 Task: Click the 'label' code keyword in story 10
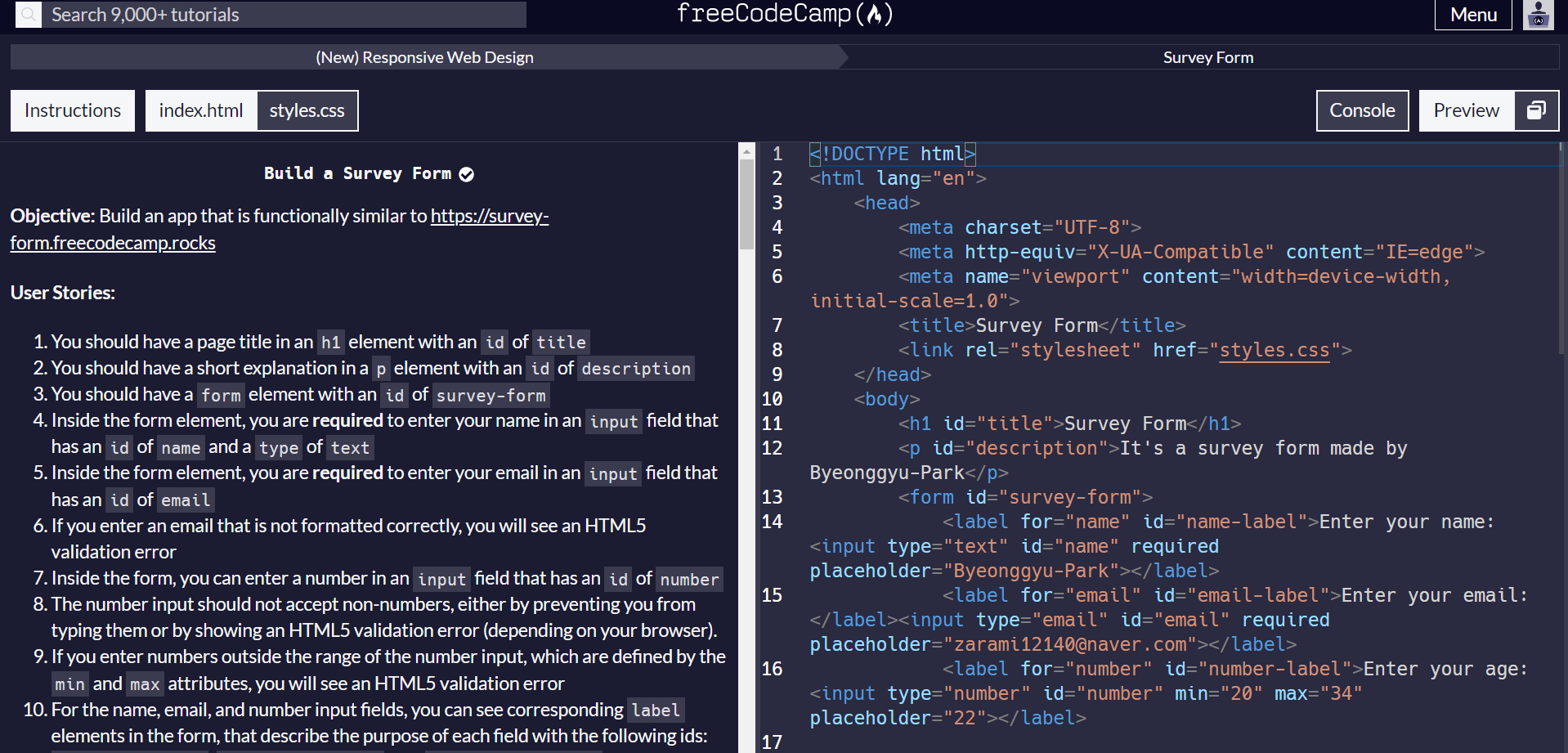point(656,710)
